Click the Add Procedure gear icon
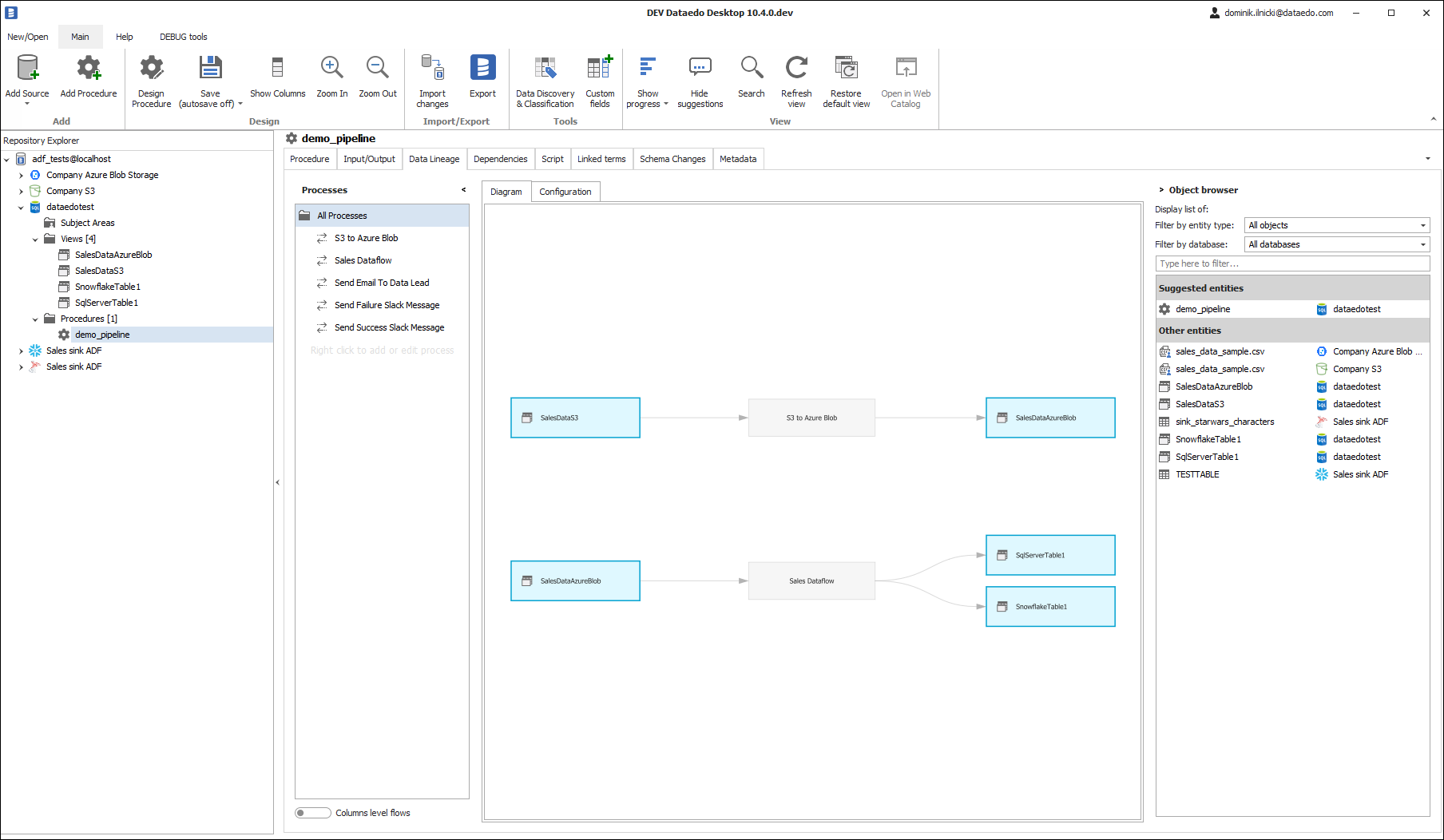 [x=89, y=69]
